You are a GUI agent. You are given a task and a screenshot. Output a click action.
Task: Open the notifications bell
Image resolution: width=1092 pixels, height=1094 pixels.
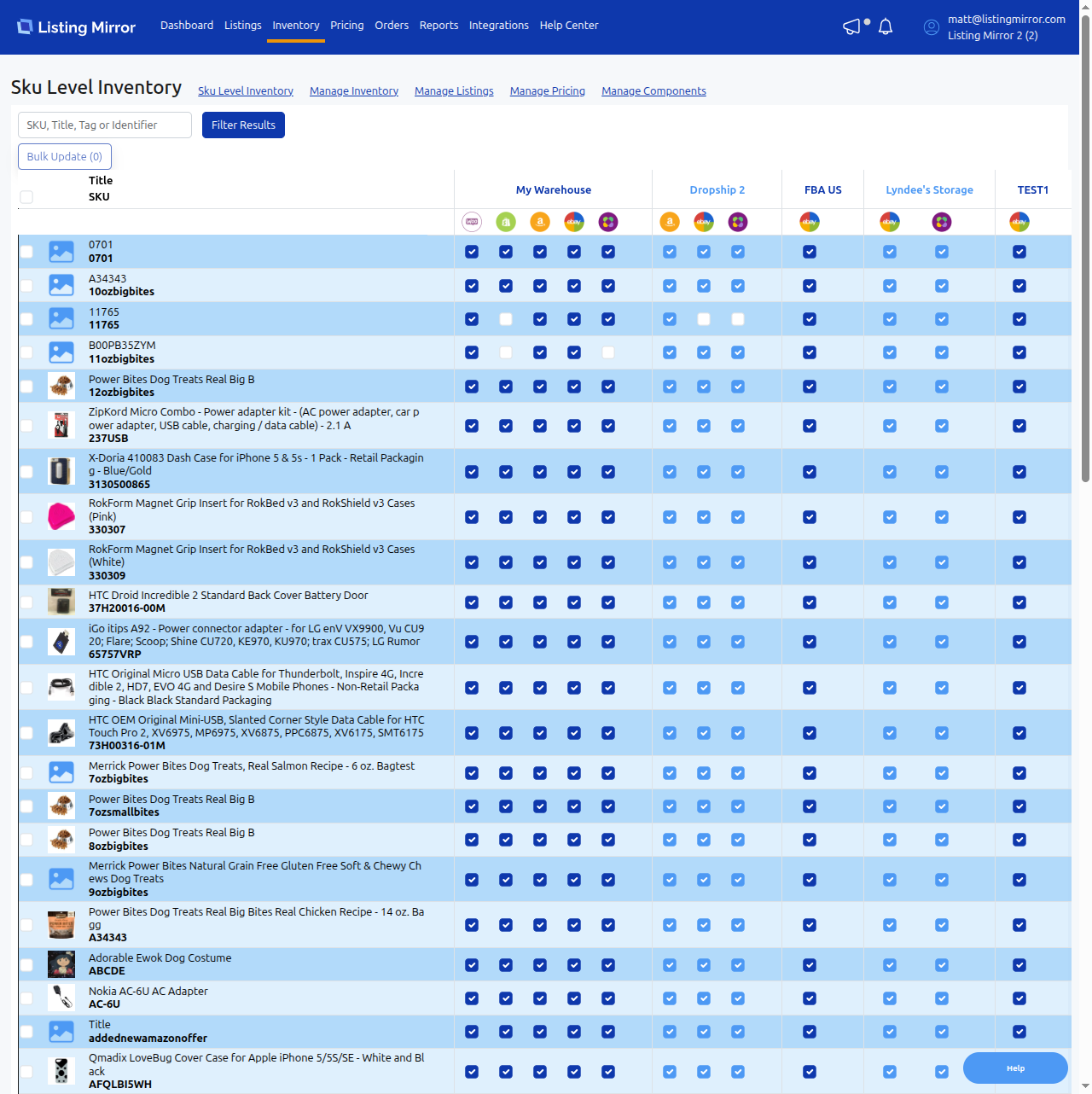pyautogui.click(x=886, y=27)
